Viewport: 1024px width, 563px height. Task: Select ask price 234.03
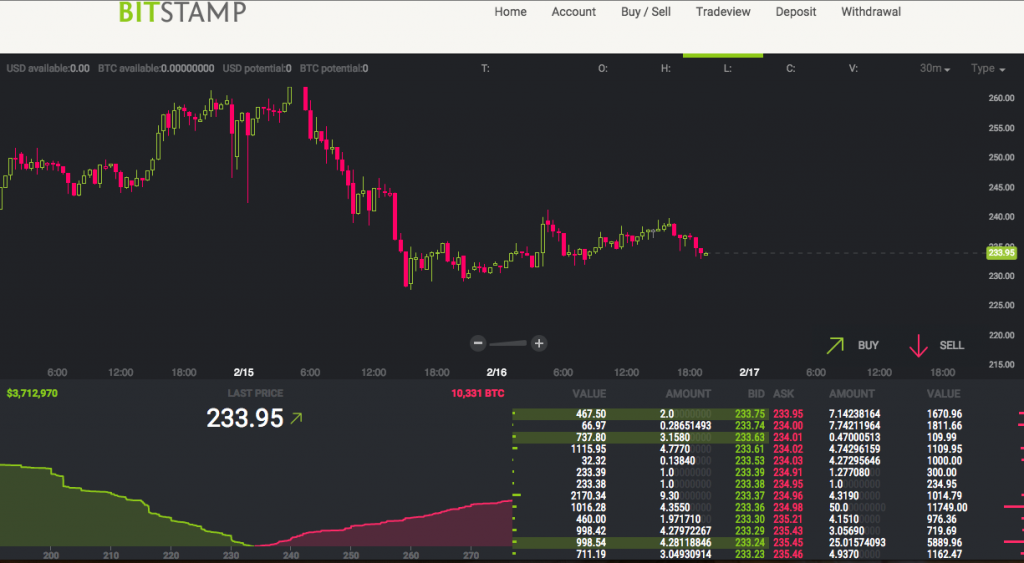pyautogui.click(x=788, y=461)
